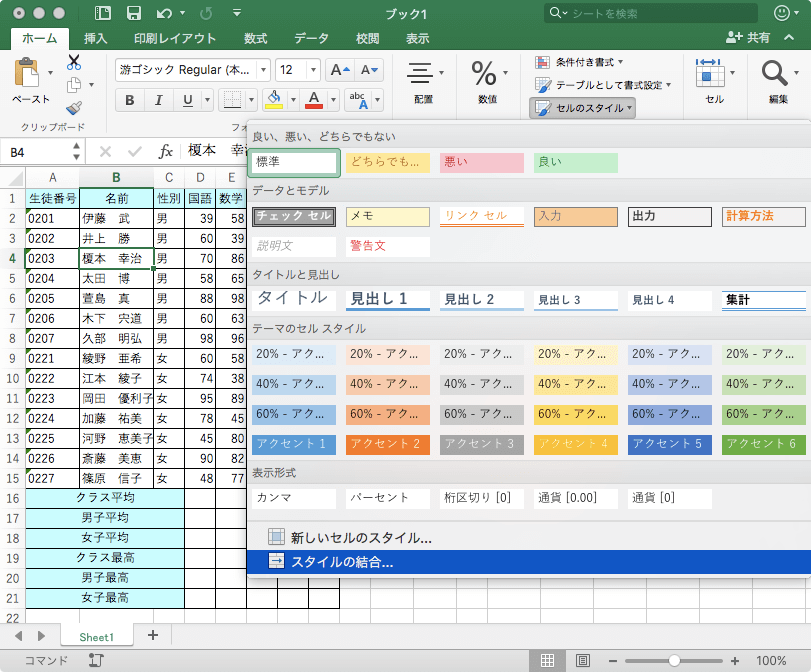This screenshot has width=811, height=672.
Task: Click the シートを検索 search field
Action: (651, 13)
